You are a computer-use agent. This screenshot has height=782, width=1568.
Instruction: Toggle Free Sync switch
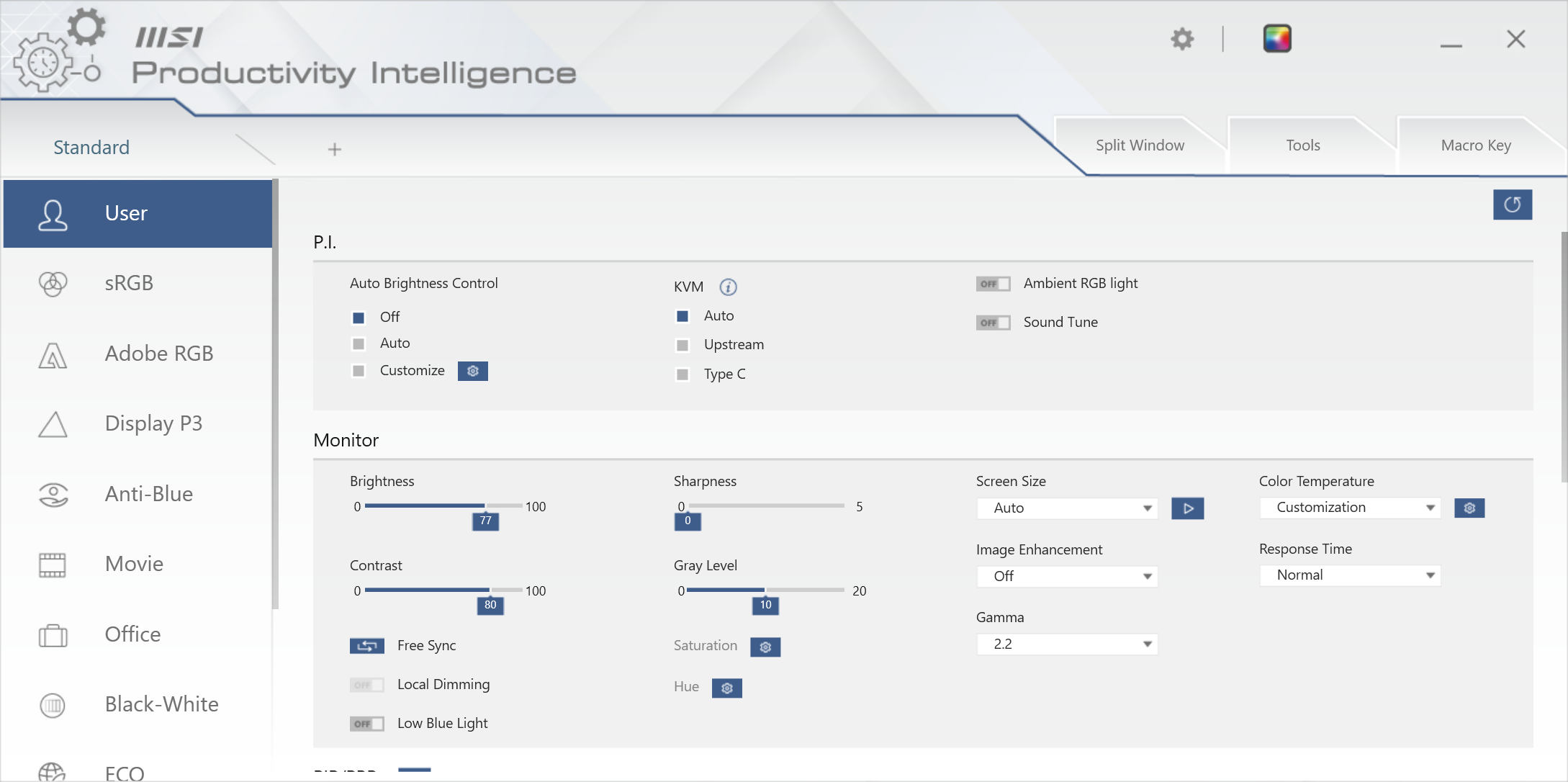tap(367, 646)
